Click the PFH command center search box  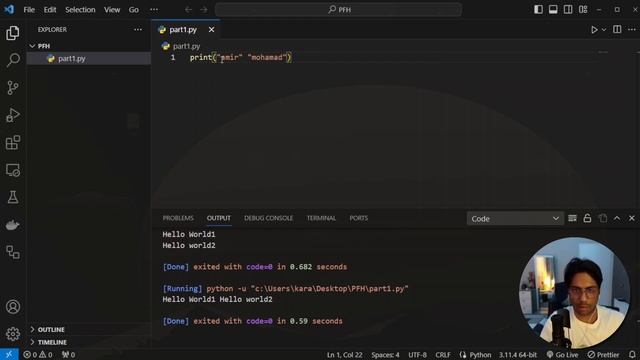338,9
